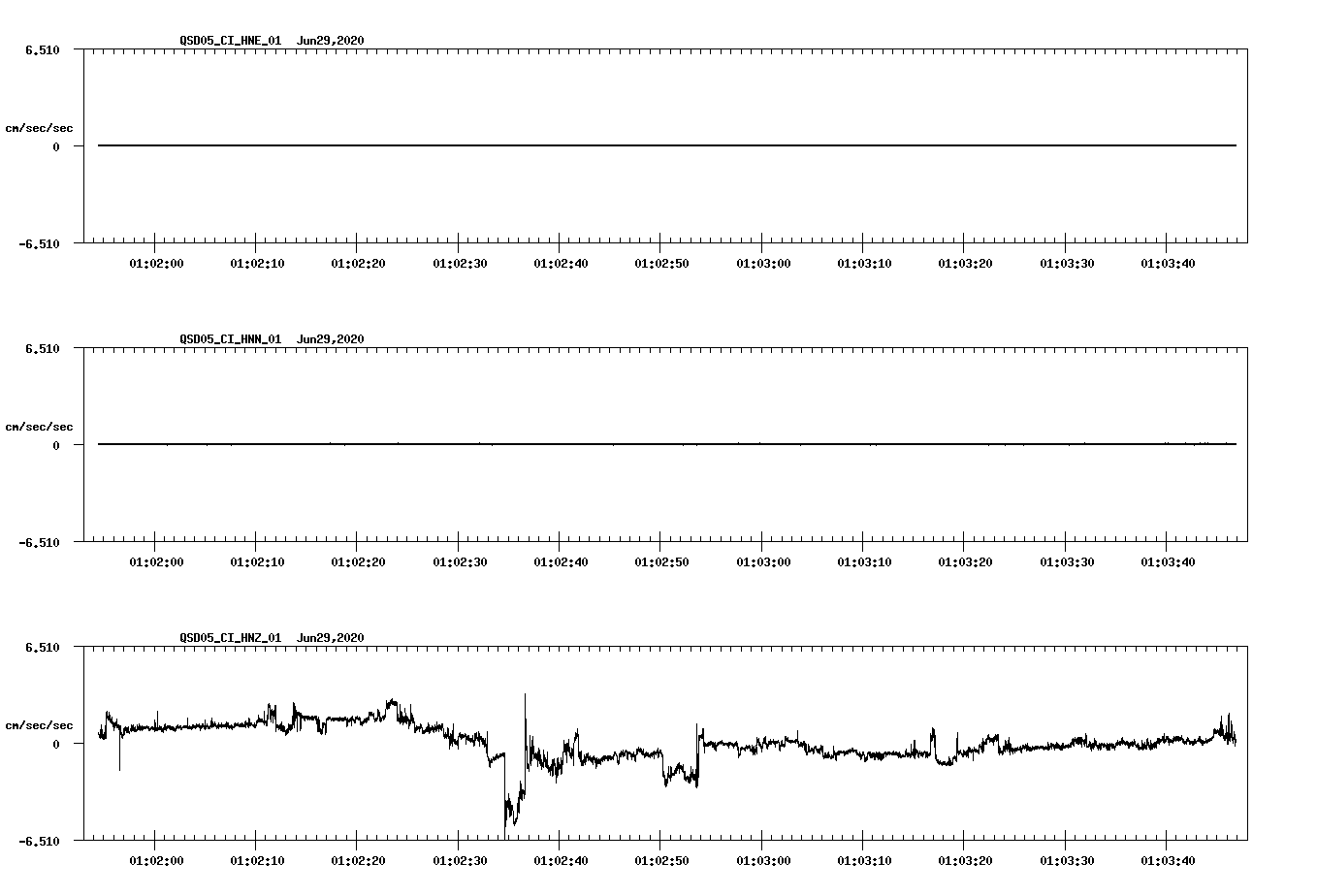Click 01:02:30 time label under HNE plot
1317x896 pixels.
point(460,264)
